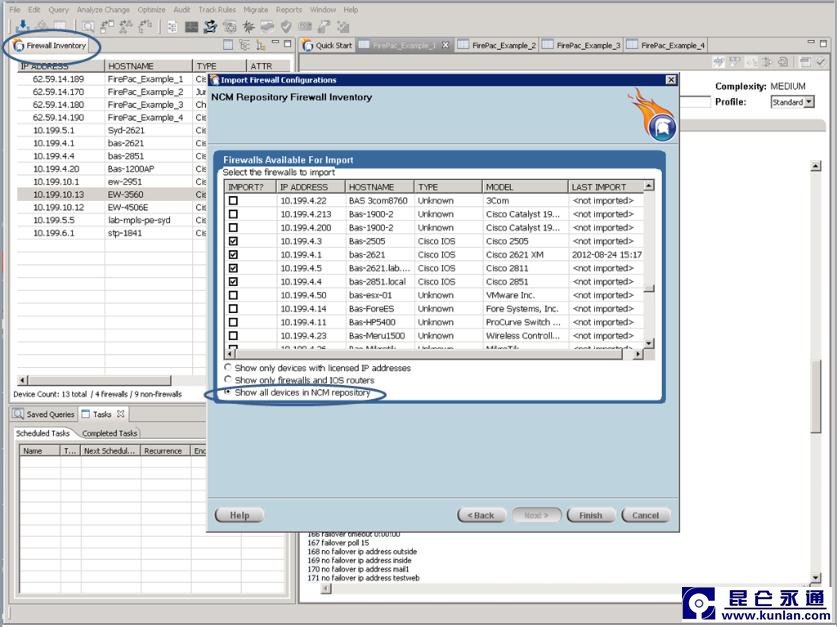Close the Tasks tab with its X icon
The height and width of the screenshot is (627, 837).
click(120, 414)
